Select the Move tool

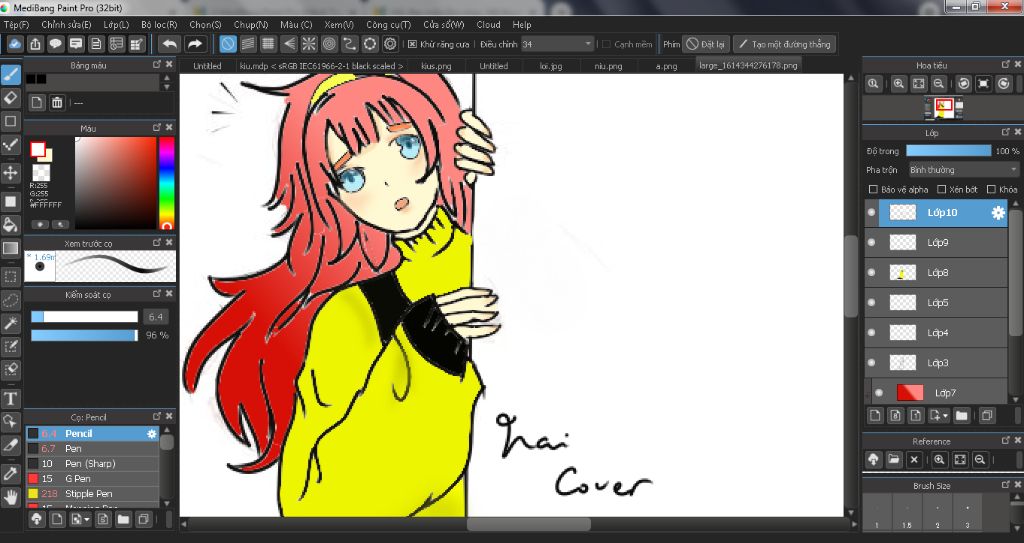pos(10,173)
